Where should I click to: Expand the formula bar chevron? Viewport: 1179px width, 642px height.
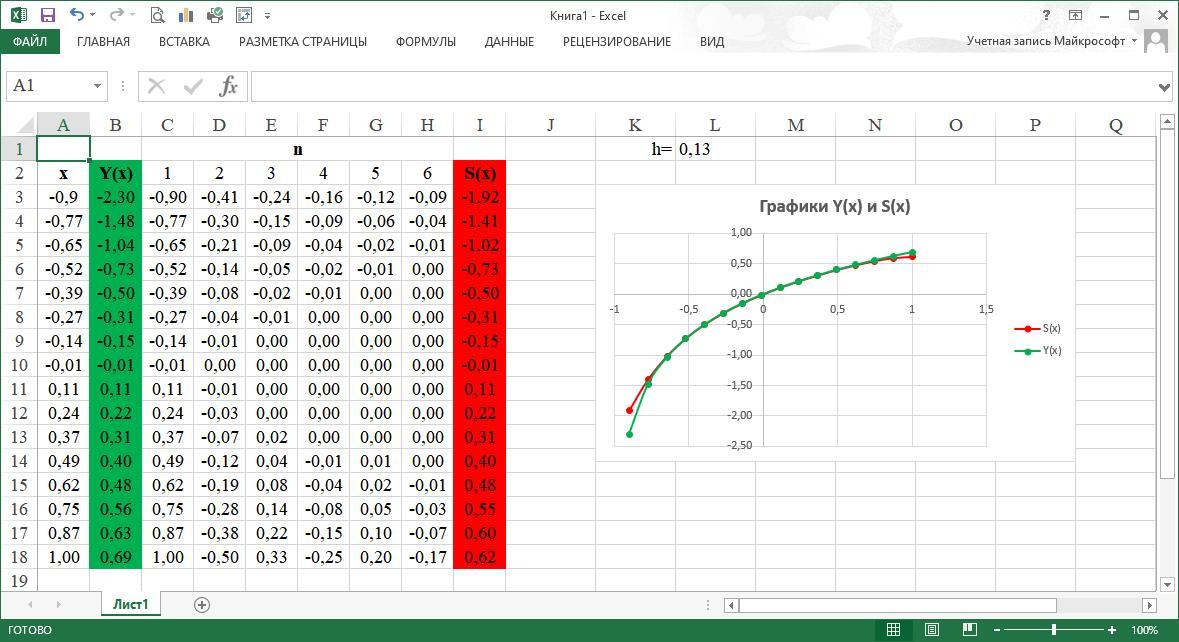[x=1164, y=87]
